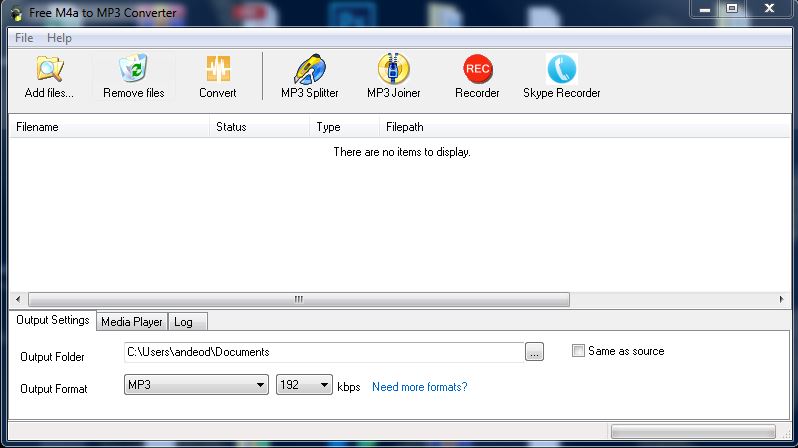Open the File menu

(x=24, y=38)
